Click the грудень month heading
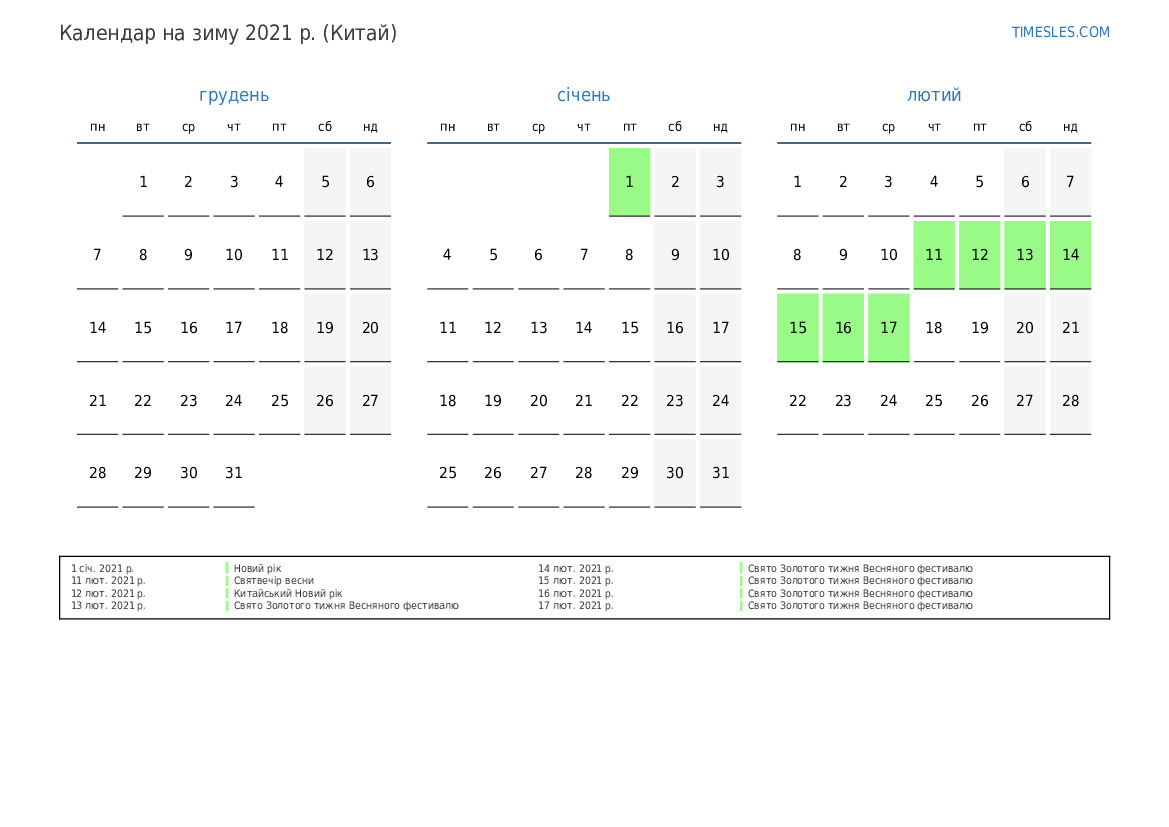Screen dimensions: 1169x827 point(234,95)
